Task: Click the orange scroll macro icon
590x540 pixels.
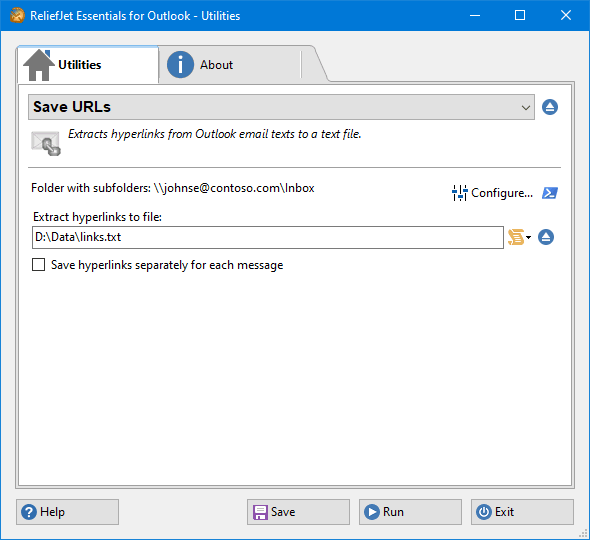Action: pos(516,237)
